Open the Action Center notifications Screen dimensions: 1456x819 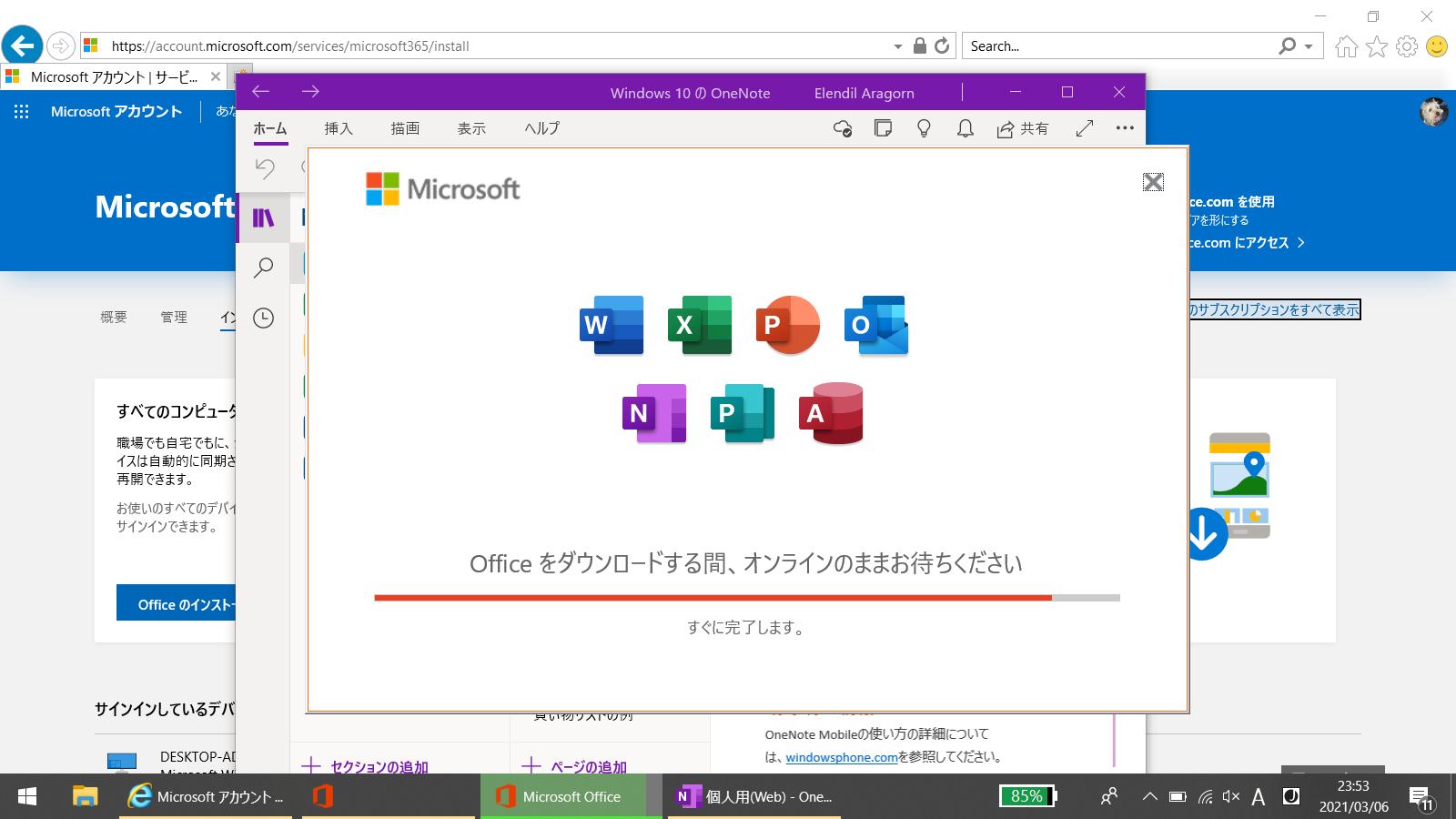coord(1422,798)
